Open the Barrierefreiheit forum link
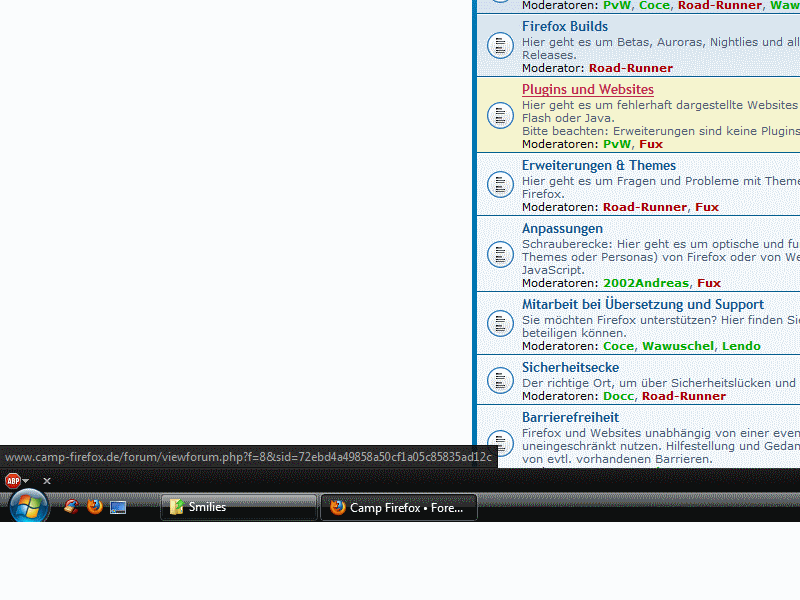Viewport: 800px width, 600px height. click(x=570, y=417)
